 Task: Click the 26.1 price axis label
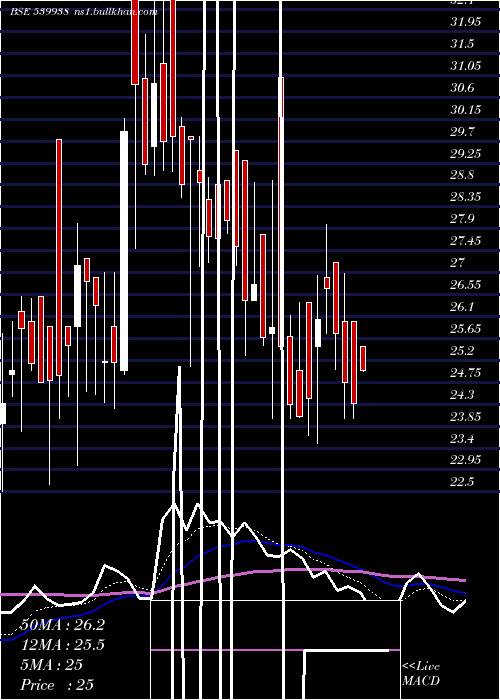462,306
